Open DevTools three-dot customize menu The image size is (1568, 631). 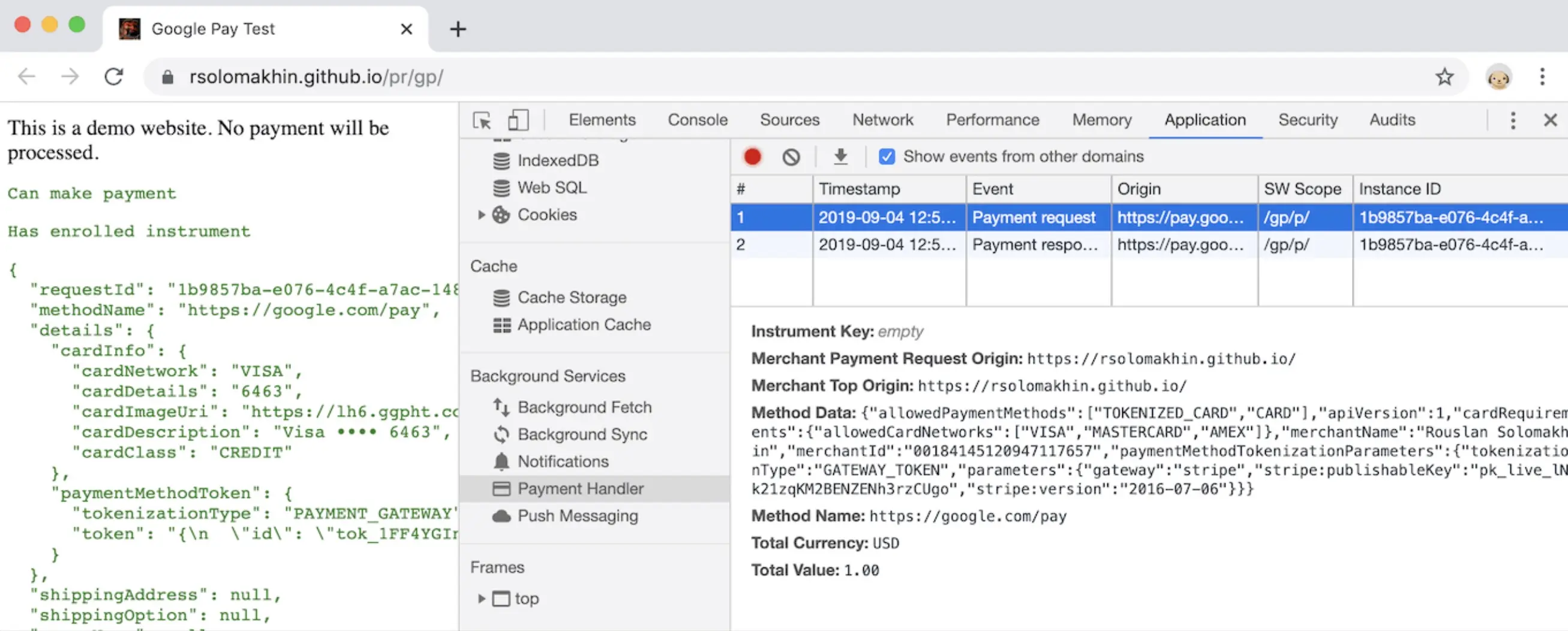pyautogui.click(x=1513, y=120)
